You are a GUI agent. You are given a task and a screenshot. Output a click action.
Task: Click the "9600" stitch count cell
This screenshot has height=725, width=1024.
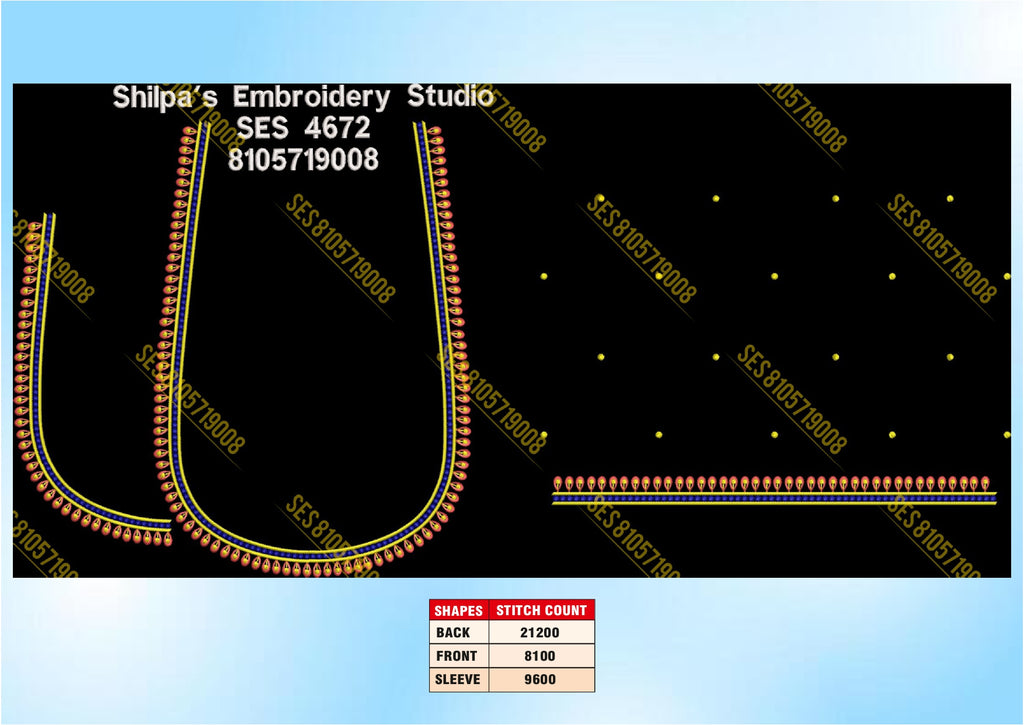pyautogui.click(x=541, y=679)
